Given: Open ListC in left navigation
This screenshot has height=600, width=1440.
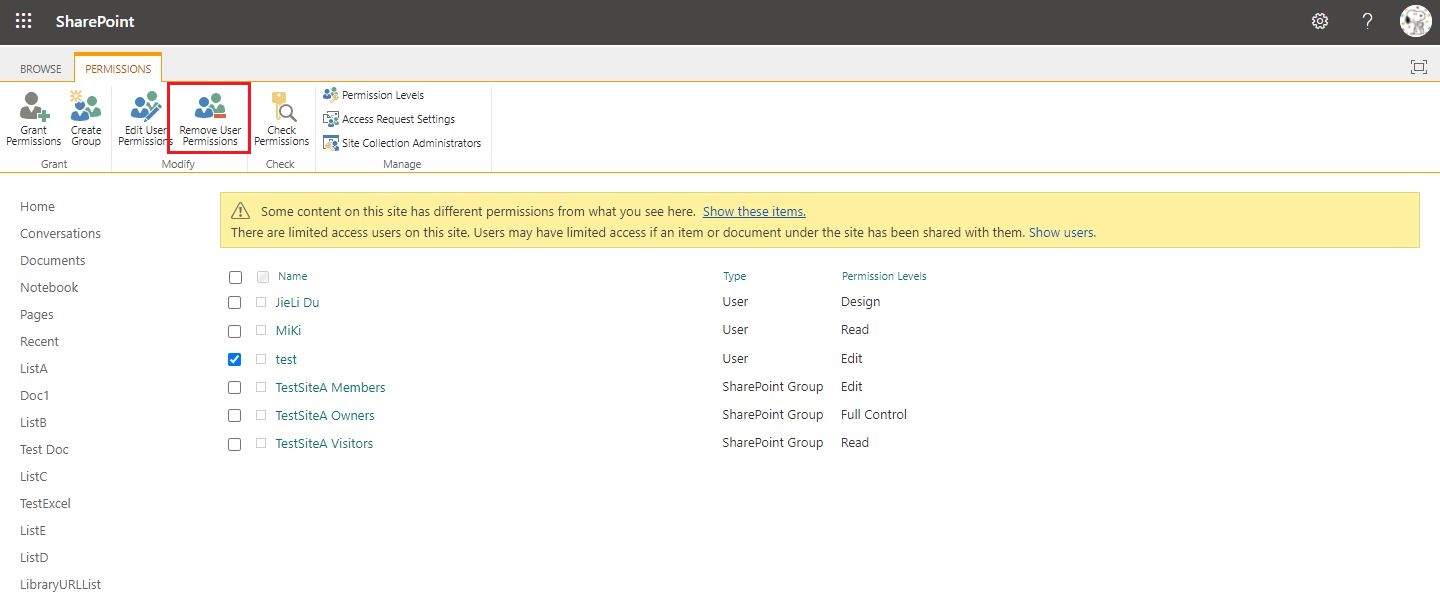Looking at the screenshot, I should tap(34, 477).
